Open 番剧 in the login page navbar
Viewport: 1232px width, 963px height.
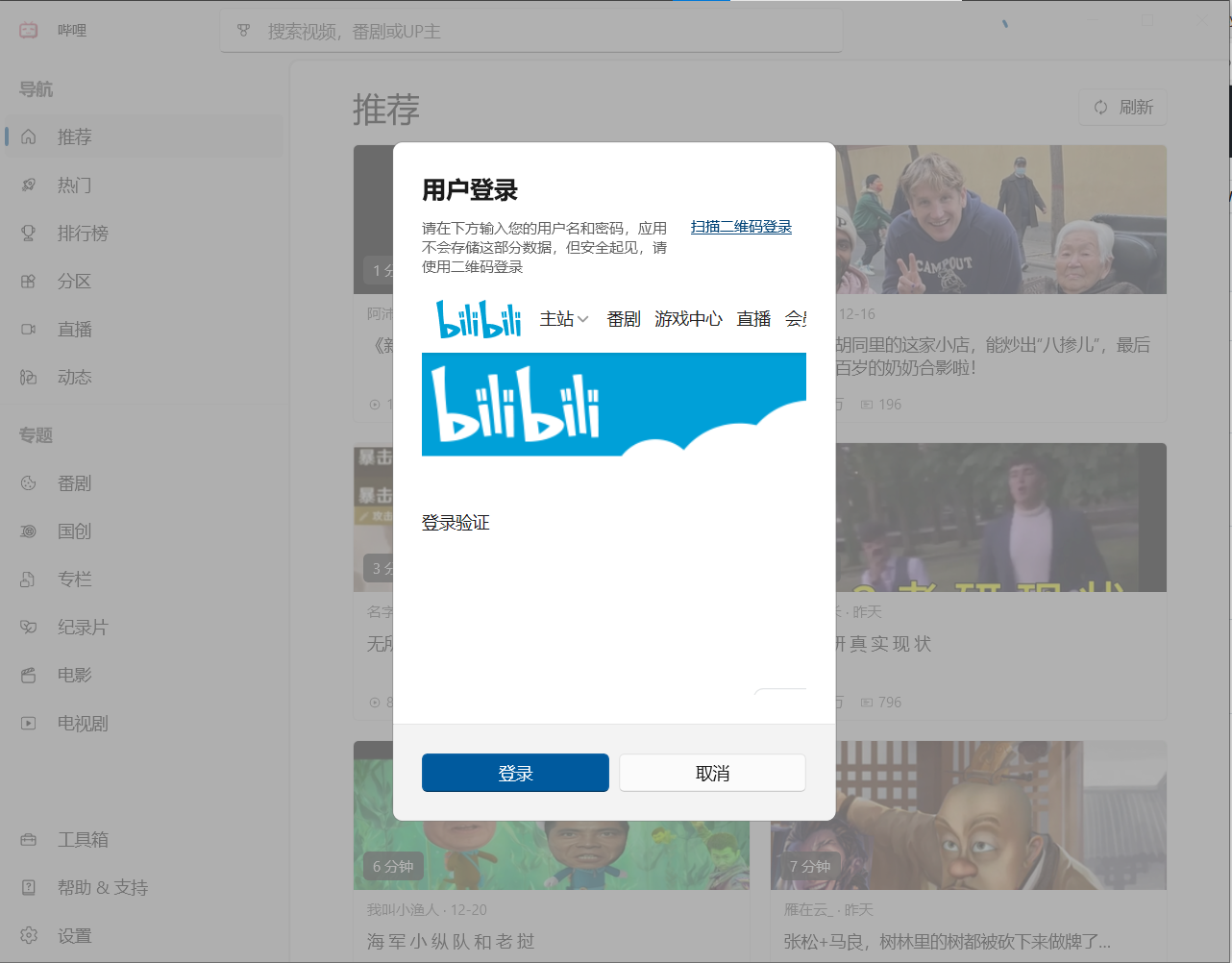(x=624, y=318)
